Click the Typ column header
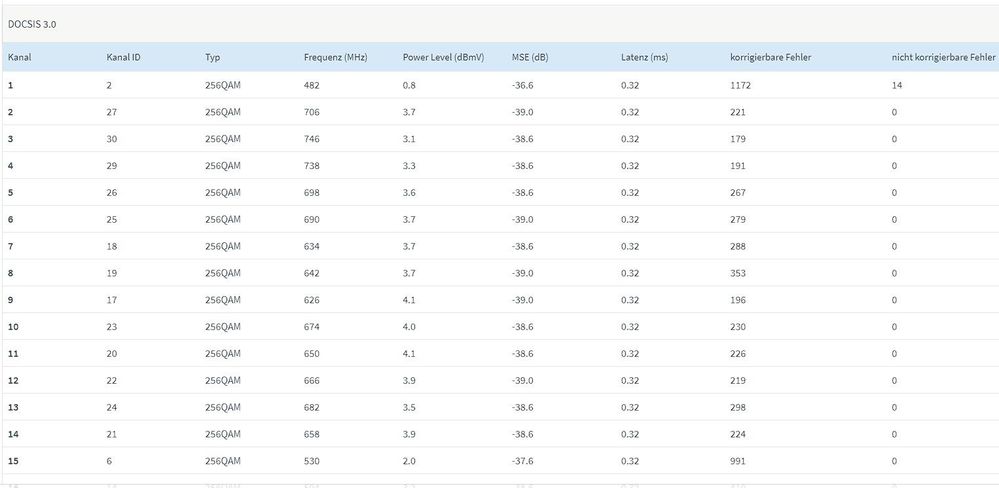The height and width of the screenshot is (488, 999). tap(212, 58)
